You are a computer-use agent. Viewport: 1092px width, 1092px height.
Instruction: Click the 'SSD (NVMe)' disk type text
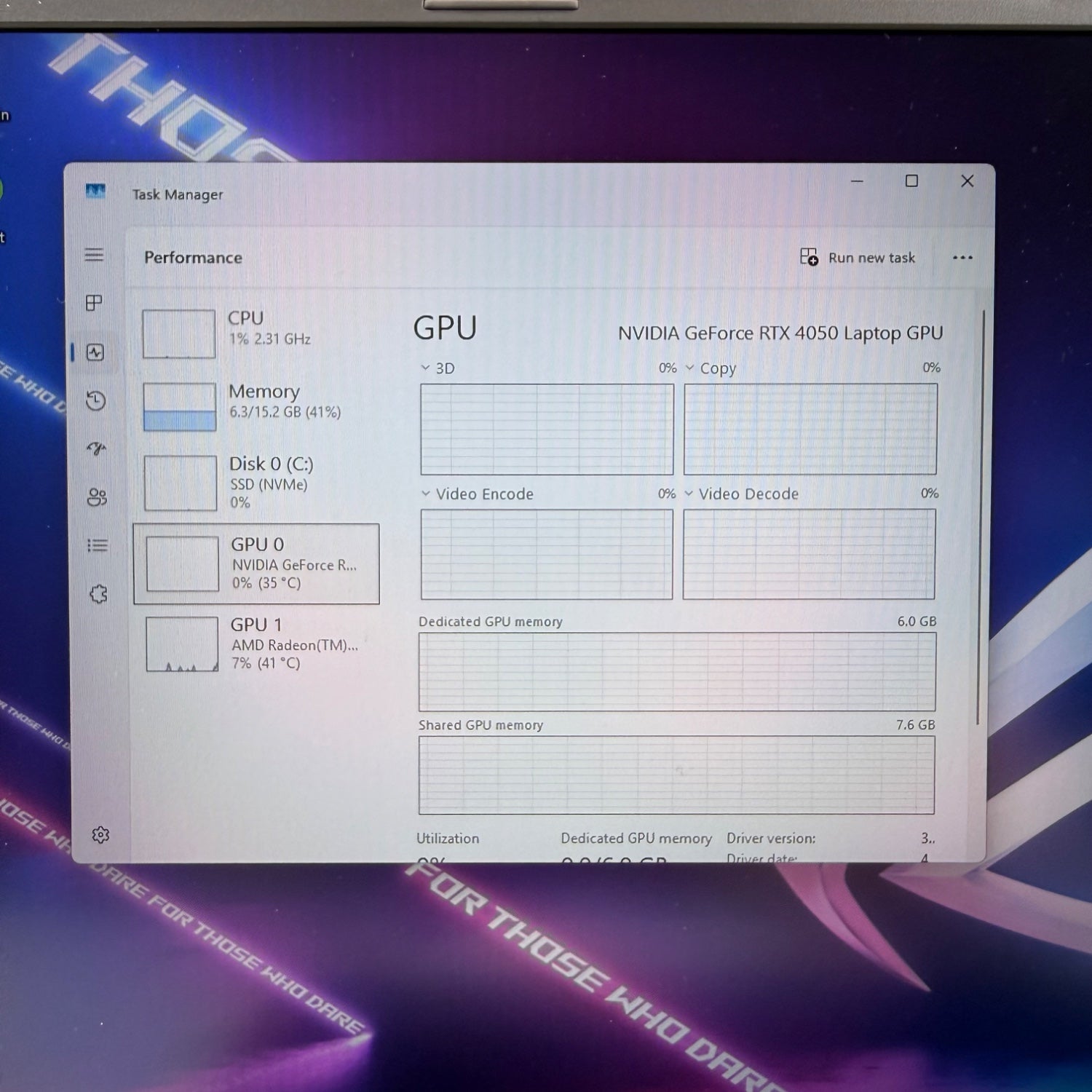click(x=269, y=485)
